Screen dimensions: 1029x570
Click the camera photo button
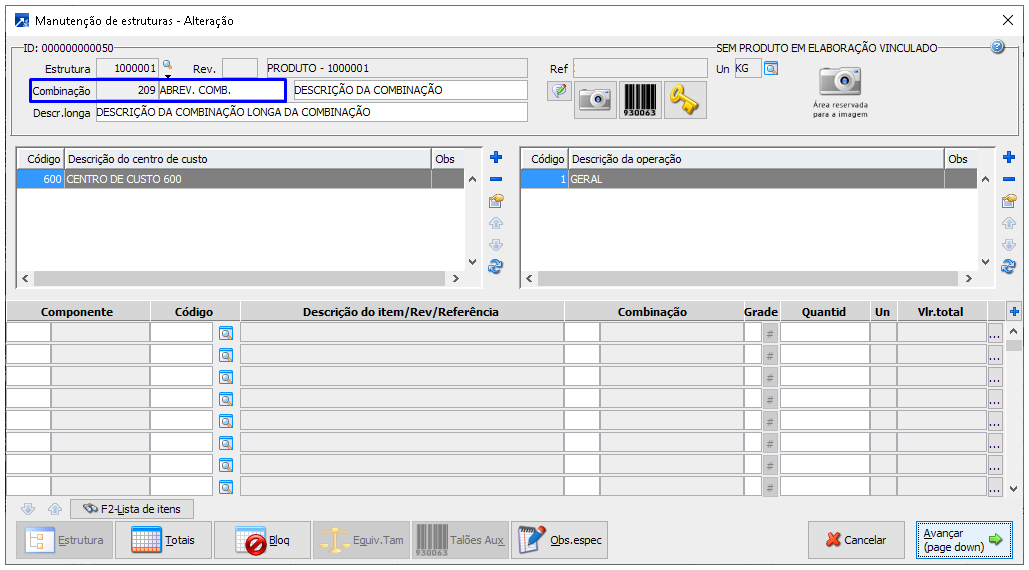tap(595, 100)
